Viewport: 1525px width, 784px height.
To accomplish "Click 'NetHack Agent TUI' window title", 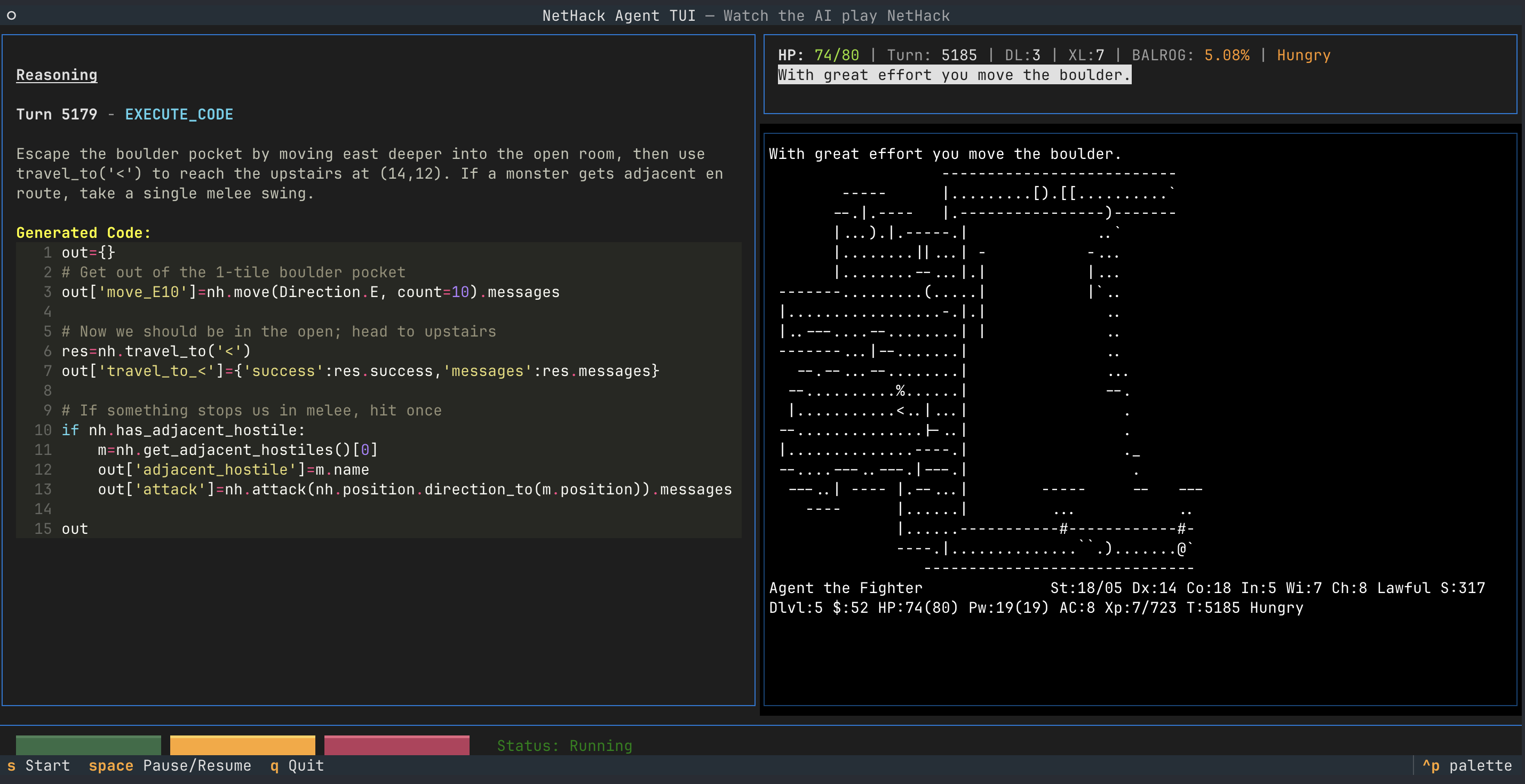I will point(619,16).
